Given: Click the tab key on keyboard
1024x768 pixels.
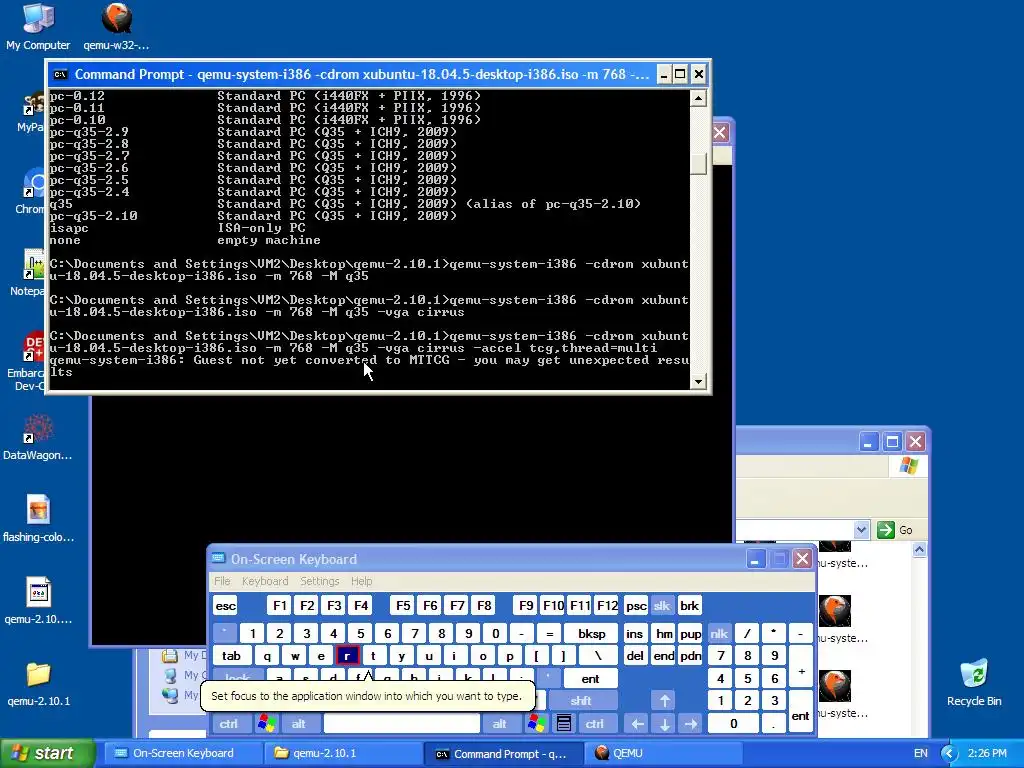Looking at the screenshot, I should pos(231,656).
